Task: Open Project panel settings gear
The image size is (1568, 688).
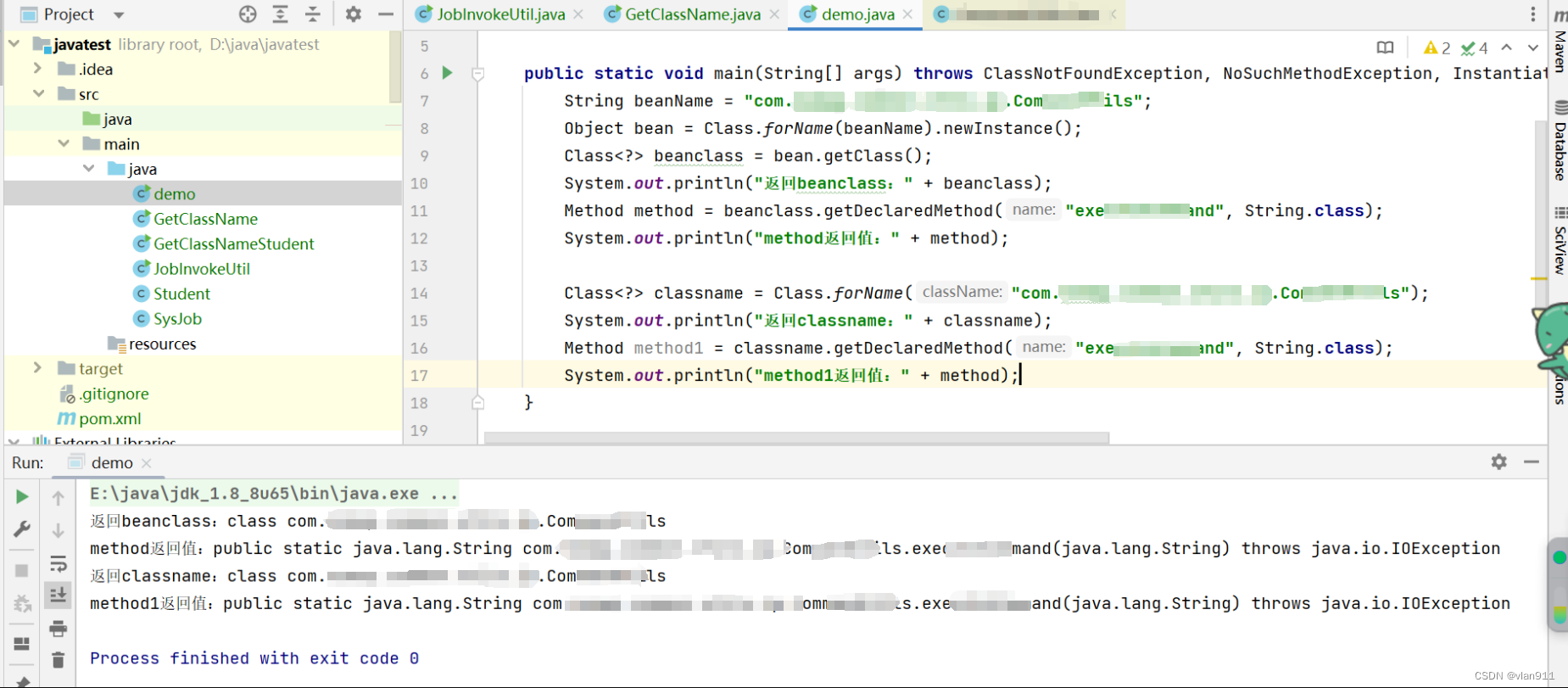Action: 354,14
